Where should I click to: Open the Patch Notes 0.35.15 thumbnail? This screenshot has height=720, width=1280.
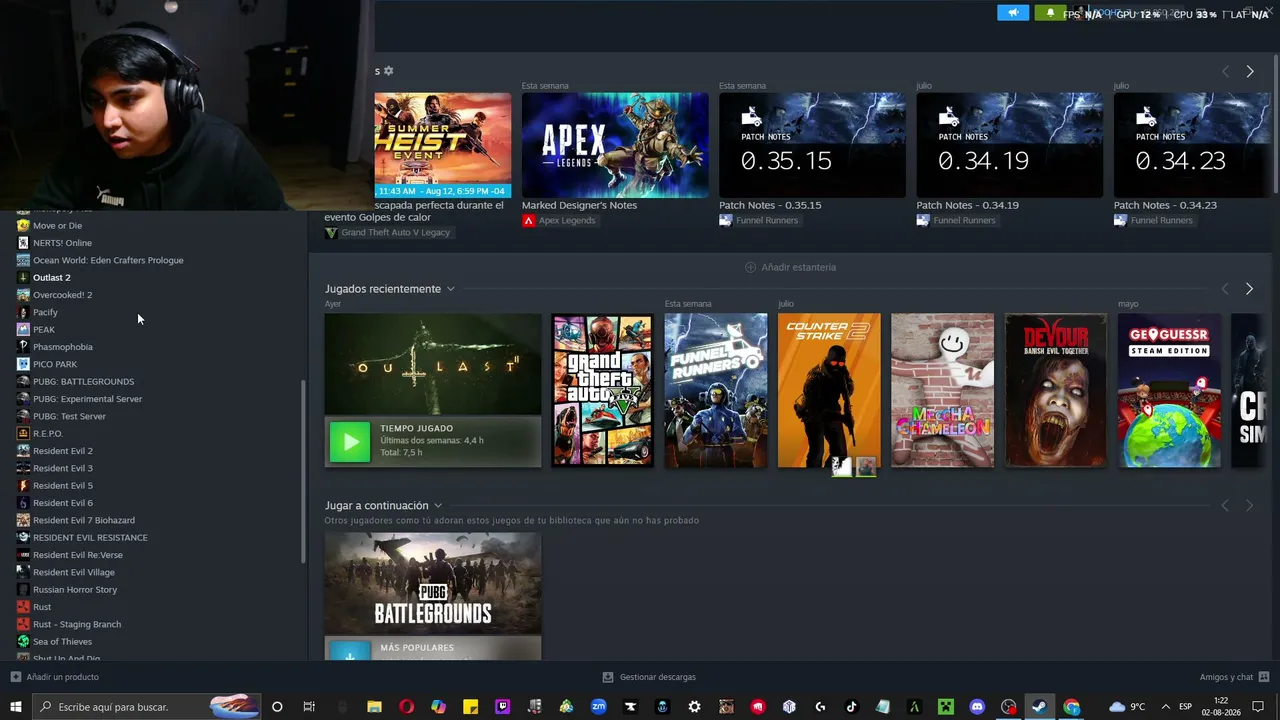[812, 146]
